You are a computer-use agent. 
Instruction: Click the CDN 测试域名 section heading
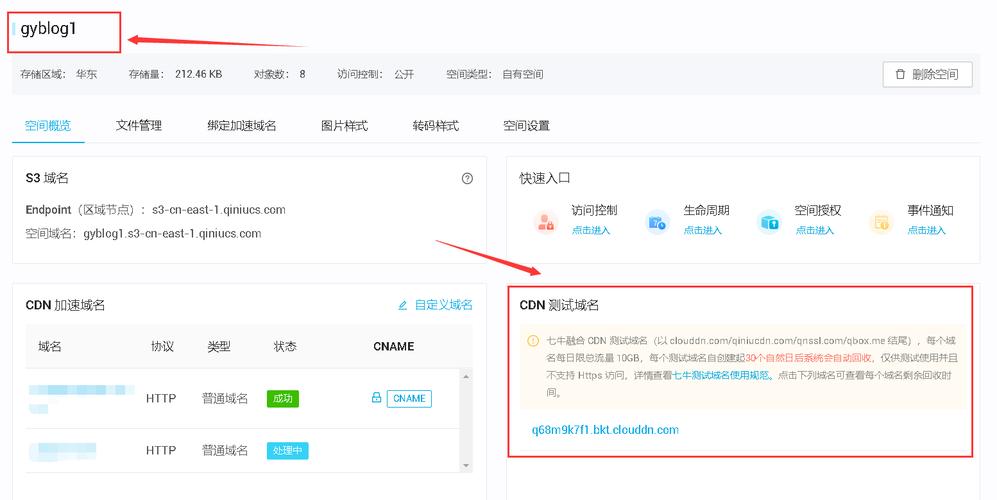(x=559, y=305)
